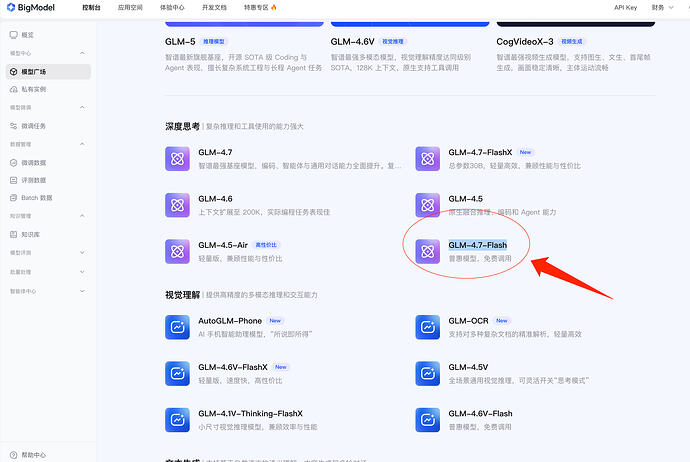
Task: Open the 开发文档 navigation tab
Action: pyautogui.click(x=214, y=7)
